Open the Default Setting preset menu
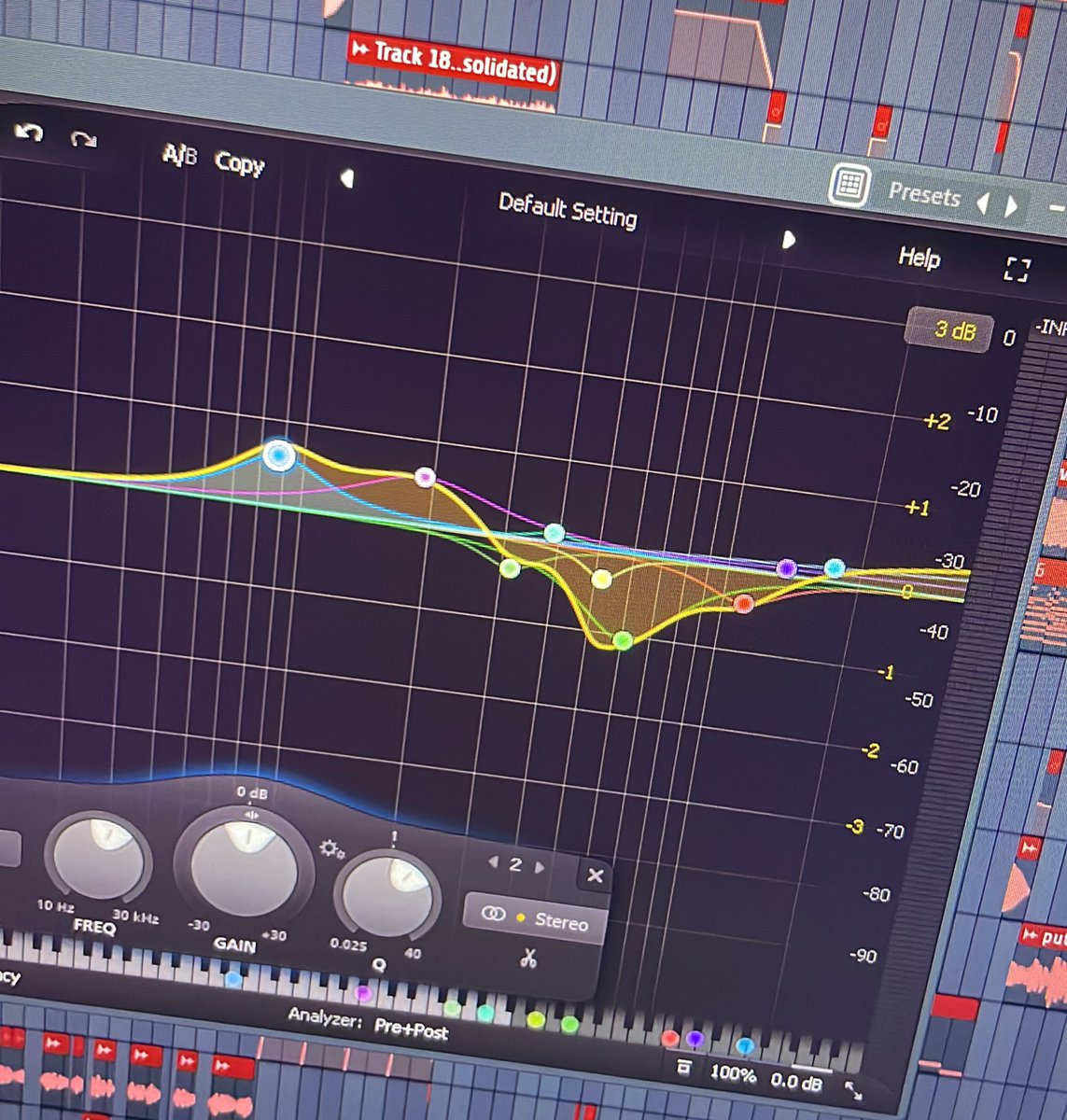The image size is (1067, 1120). point(568,211)
